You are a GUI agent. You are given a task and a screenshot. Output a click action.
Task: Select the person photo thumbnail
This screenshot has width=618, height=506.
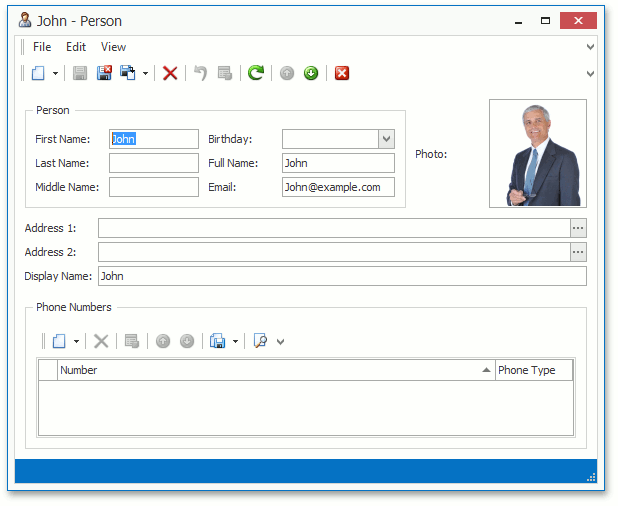click(x=537, y=153)
